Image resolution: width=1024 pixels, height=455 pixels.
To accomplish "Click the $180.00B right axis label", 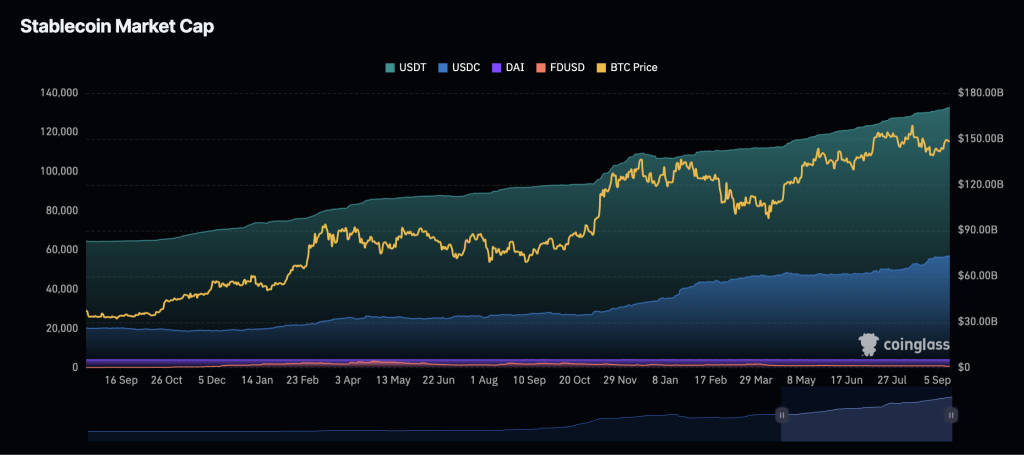I will [980, 93].
